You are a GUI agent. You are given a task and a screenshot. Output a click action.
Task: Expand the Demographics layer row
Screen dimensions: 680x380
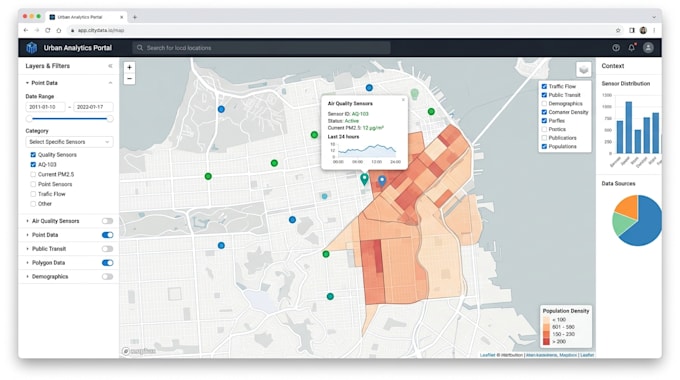28,277
